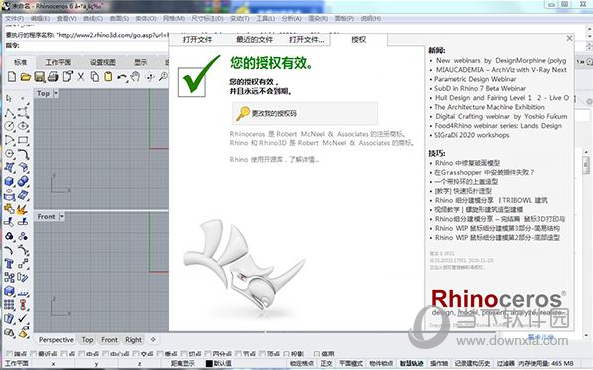Click the 更改我的授权码 button

coord(305,113)
